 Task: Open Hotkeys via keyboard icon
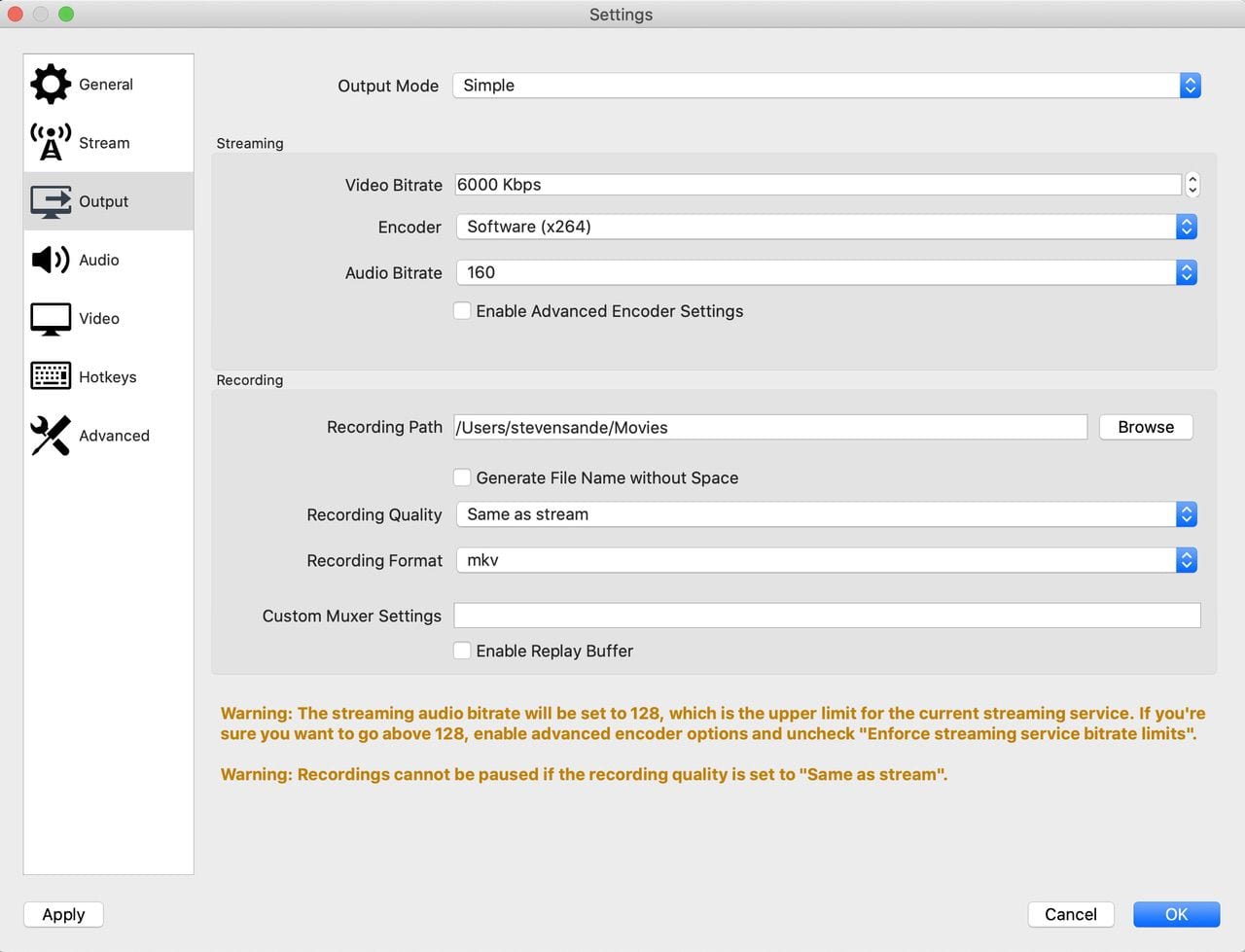point(51,376)
